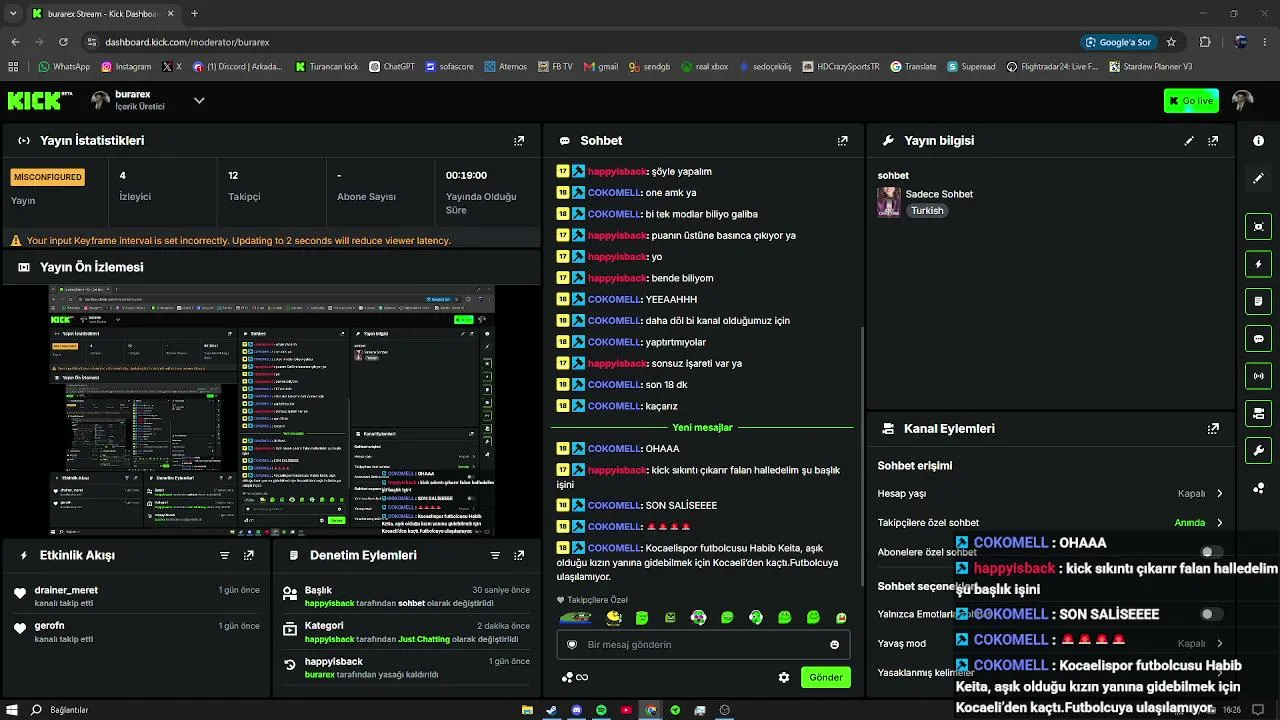The image size is (1280, 720).
Task: Filter the Denetim Eylemleri list
Action: (x=495, y=555)
